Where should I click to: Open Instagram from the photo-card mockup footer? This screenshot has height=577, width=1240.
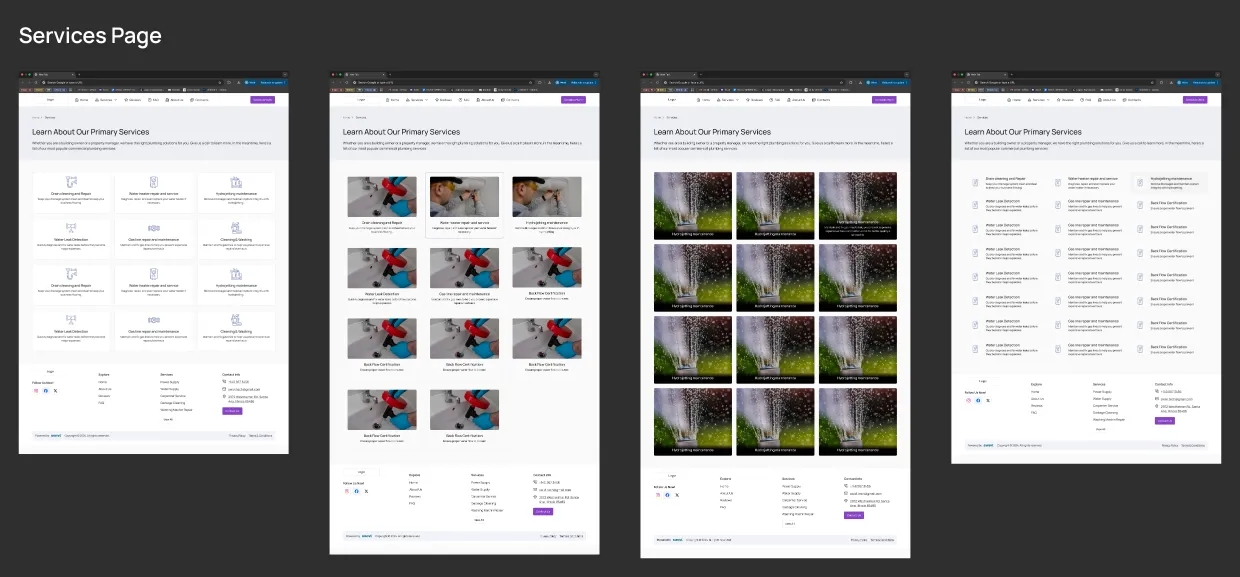347,491
